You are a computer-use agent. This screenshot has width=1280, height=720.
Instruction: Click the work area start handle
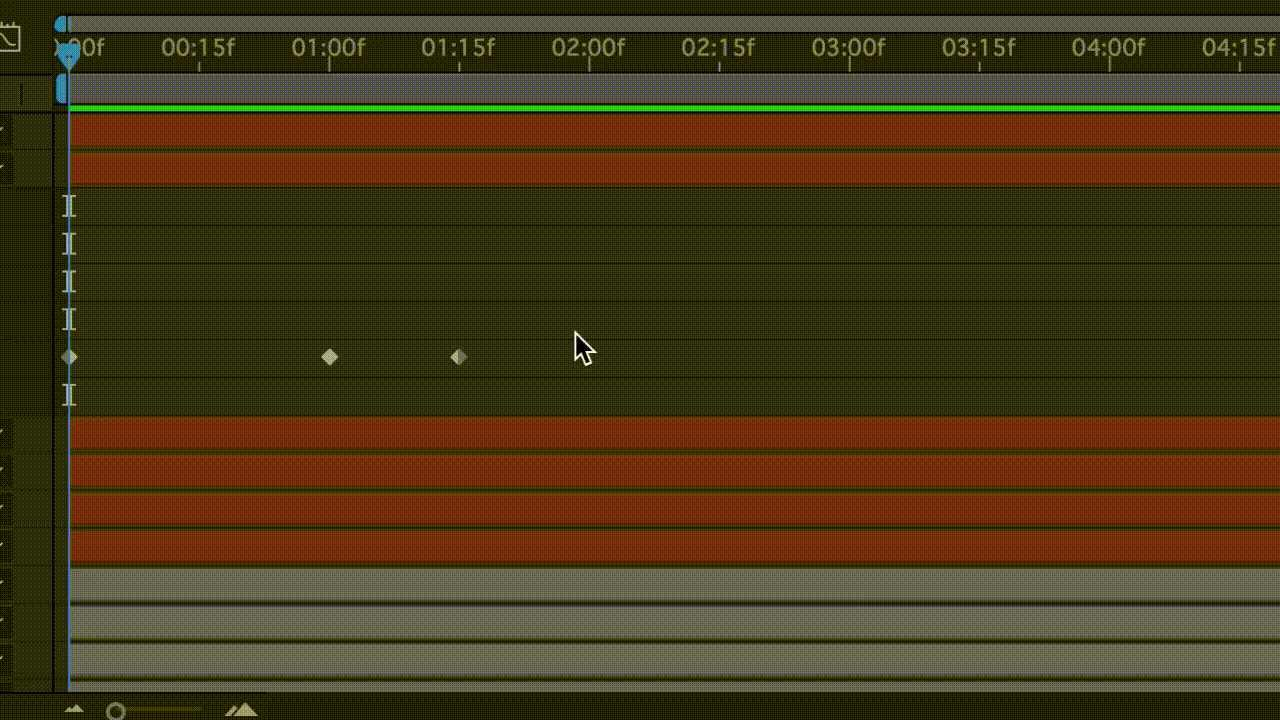[x=61, y=88]
